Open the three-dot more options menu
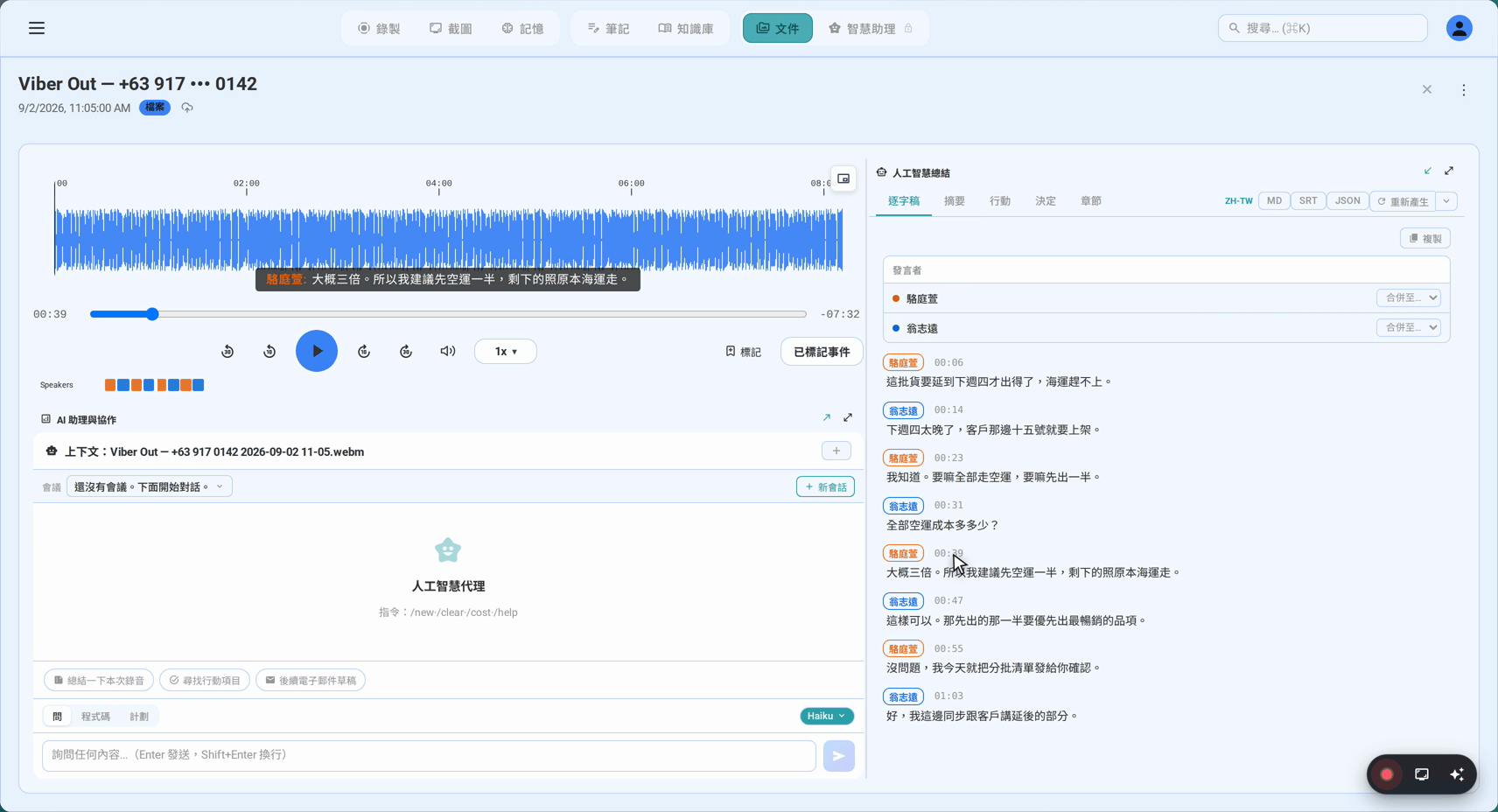1498x812 pixels. [1463, 90]
